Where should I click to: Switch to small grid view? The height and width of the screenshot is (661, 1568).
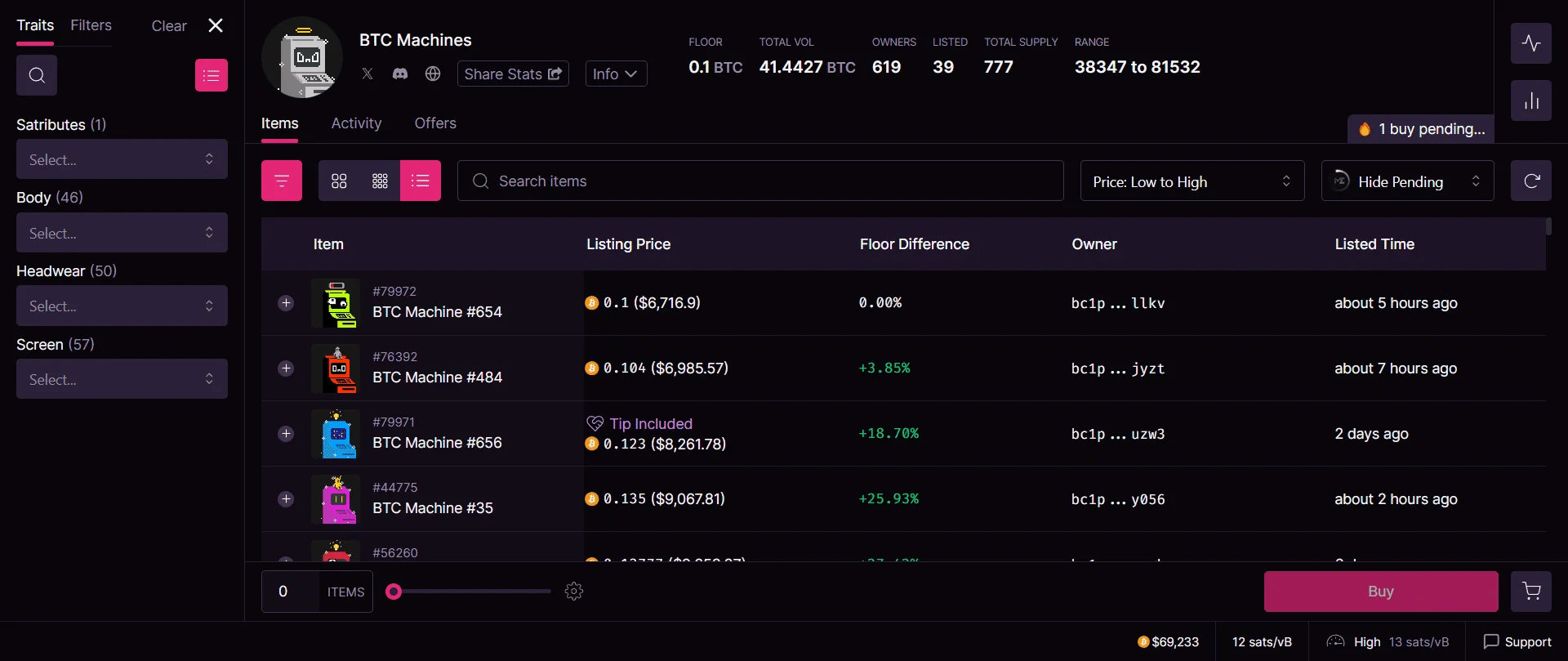coord(380,181)
